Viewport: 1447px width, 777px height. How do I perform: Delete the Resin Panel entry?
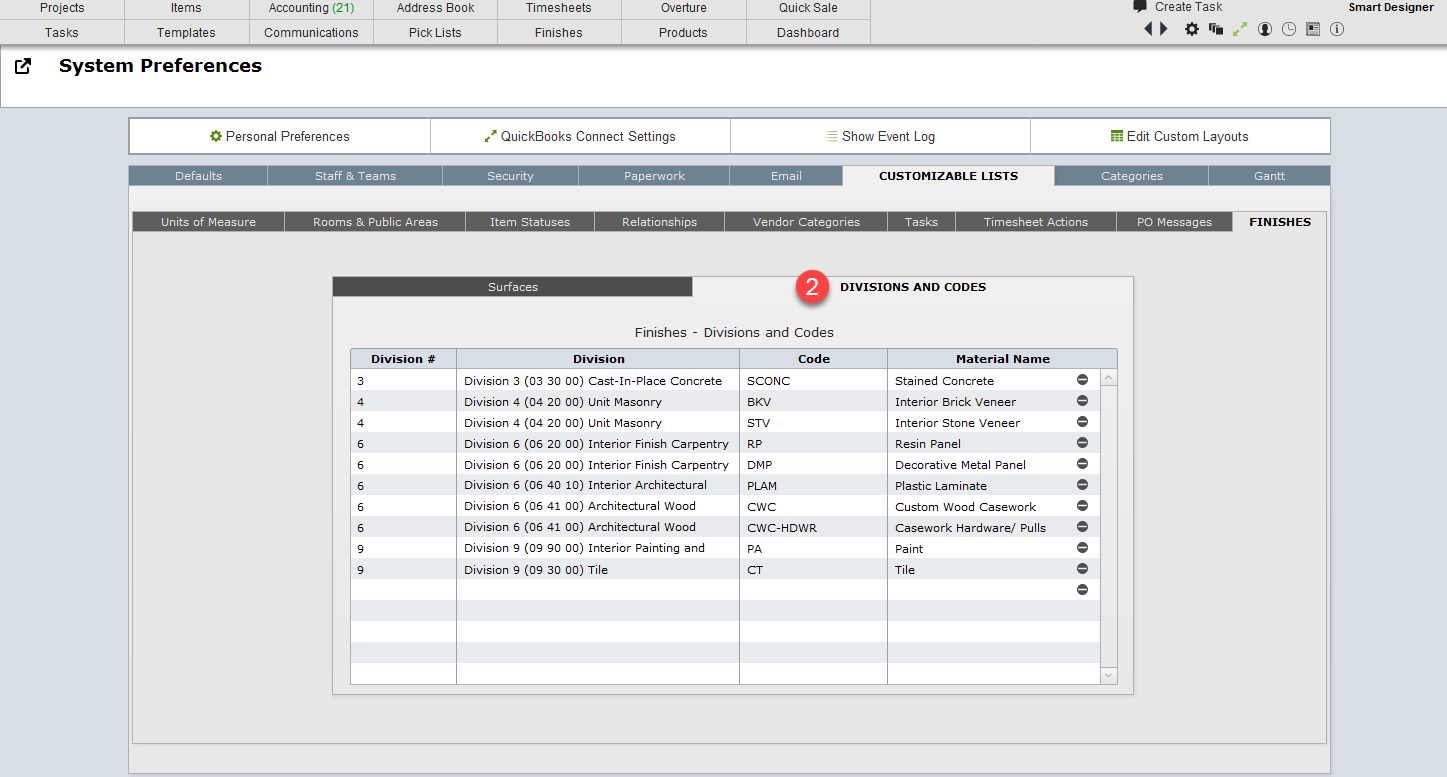(x=1082, y=443)
